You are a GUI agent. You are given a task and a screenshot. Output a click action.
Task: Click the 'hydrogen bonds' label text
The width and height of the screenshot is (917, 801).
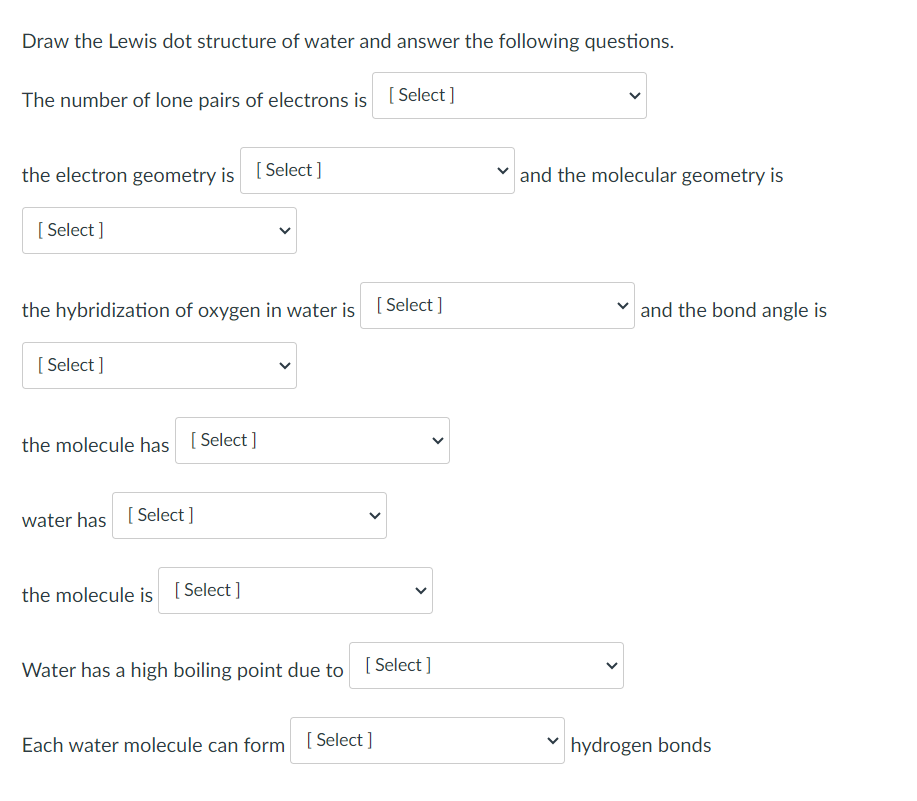click(641, 745)
